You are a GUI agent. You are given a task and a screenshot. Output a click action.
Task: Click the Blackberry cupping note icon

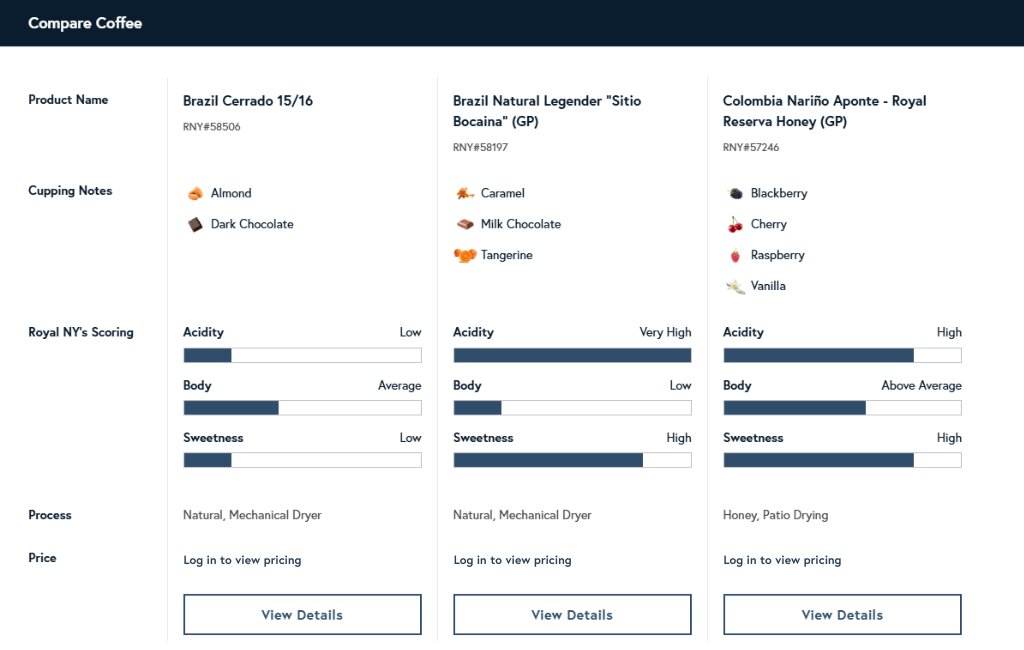(x=735, y=193)
